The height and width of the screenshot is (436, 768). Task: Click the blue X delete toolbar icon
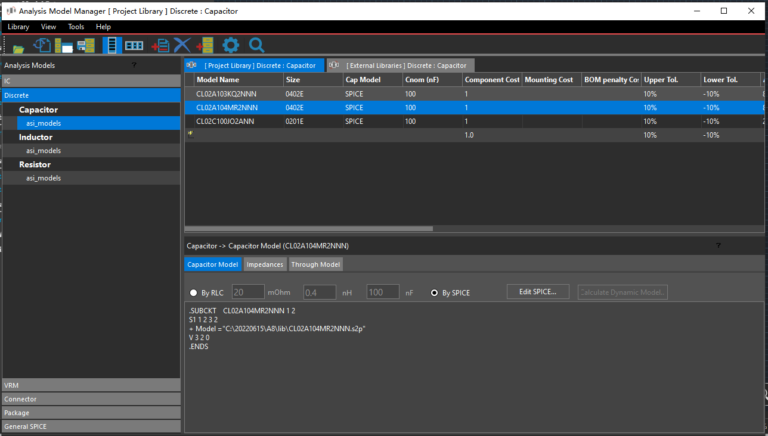pos(182,45)
